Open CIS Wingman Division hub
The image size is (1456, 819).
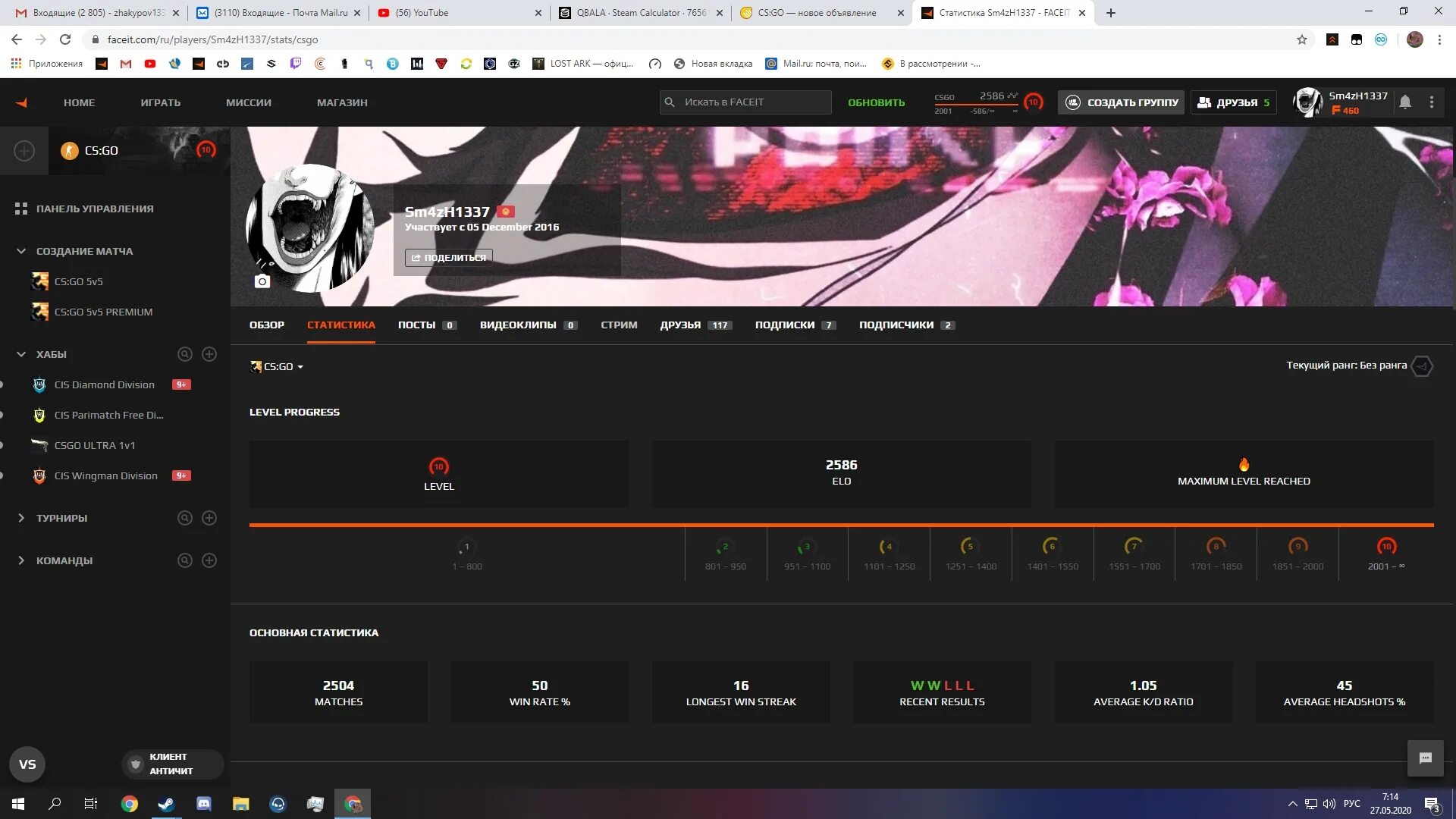(106, 475)
